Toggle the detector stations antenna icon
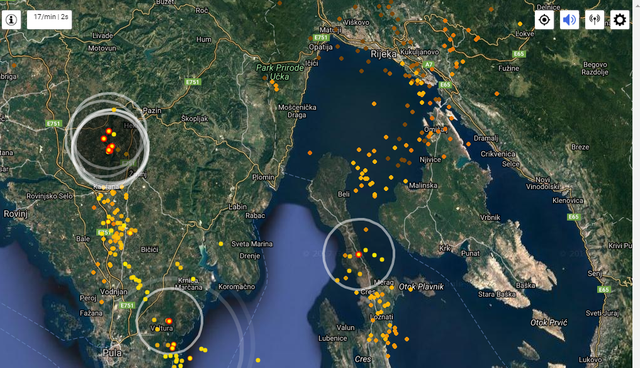 (x=595, y=20)
